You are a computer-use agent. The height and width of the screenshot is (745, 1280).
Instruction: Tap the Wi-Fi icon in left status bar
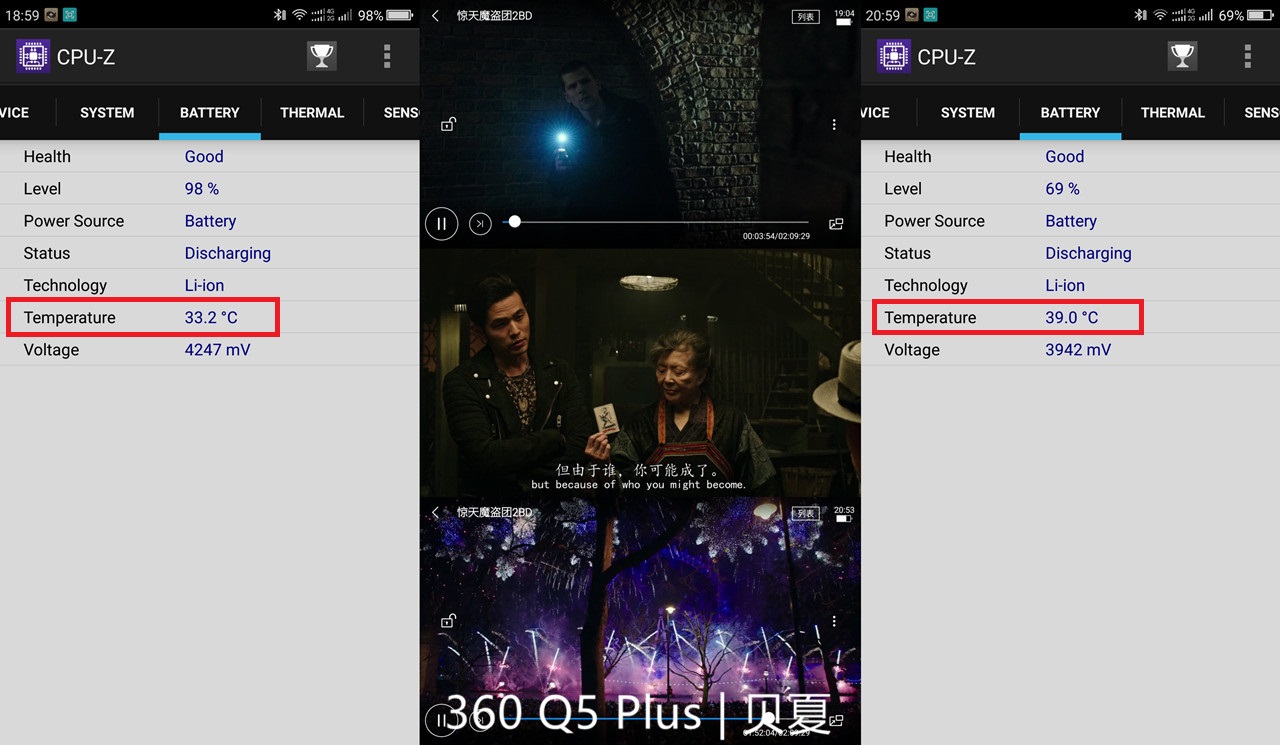pyautogui.click(x=298, y=15)
